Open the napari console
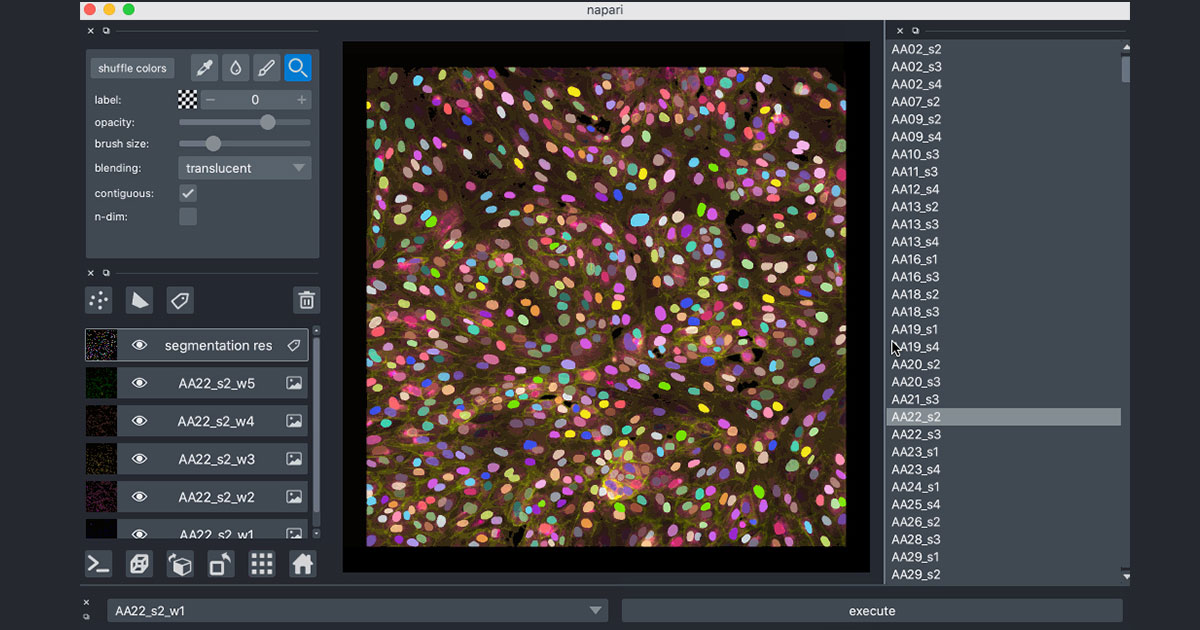Viewport: 1200px width, 630px height. tap(98, 564)
